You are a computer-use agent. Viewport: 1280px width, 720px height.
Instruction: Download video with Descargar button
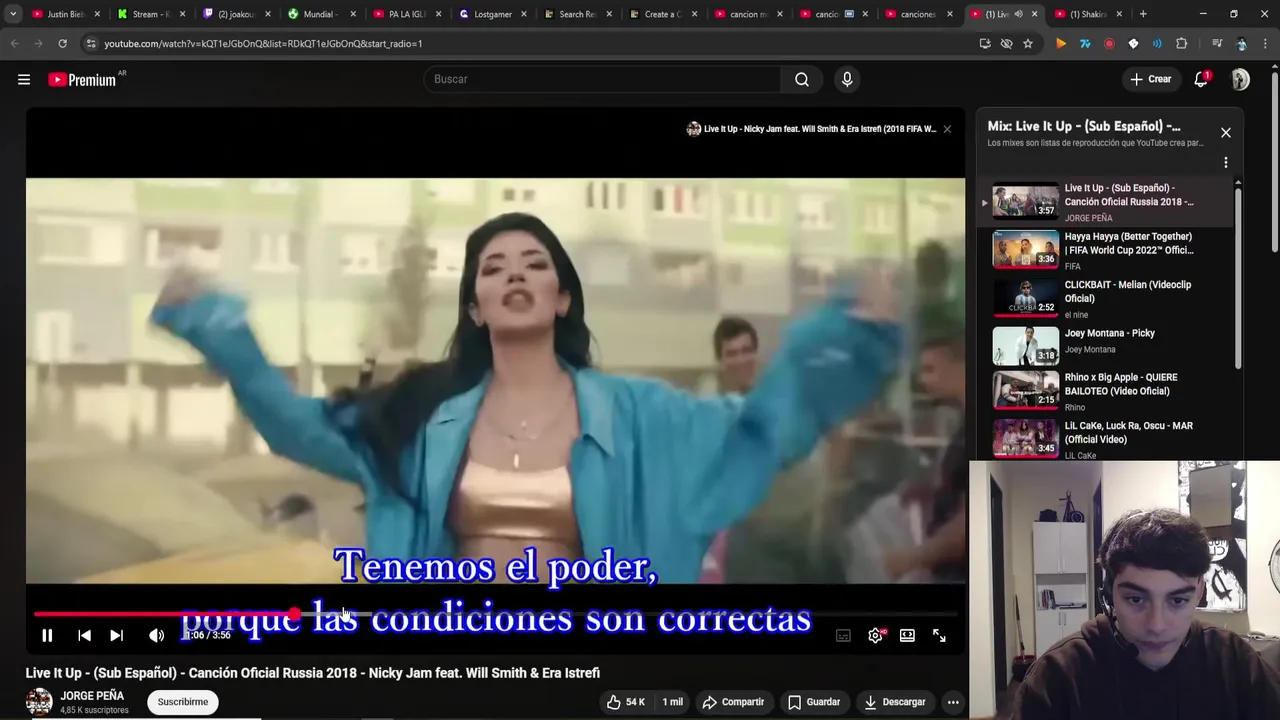tap(895, 702)
